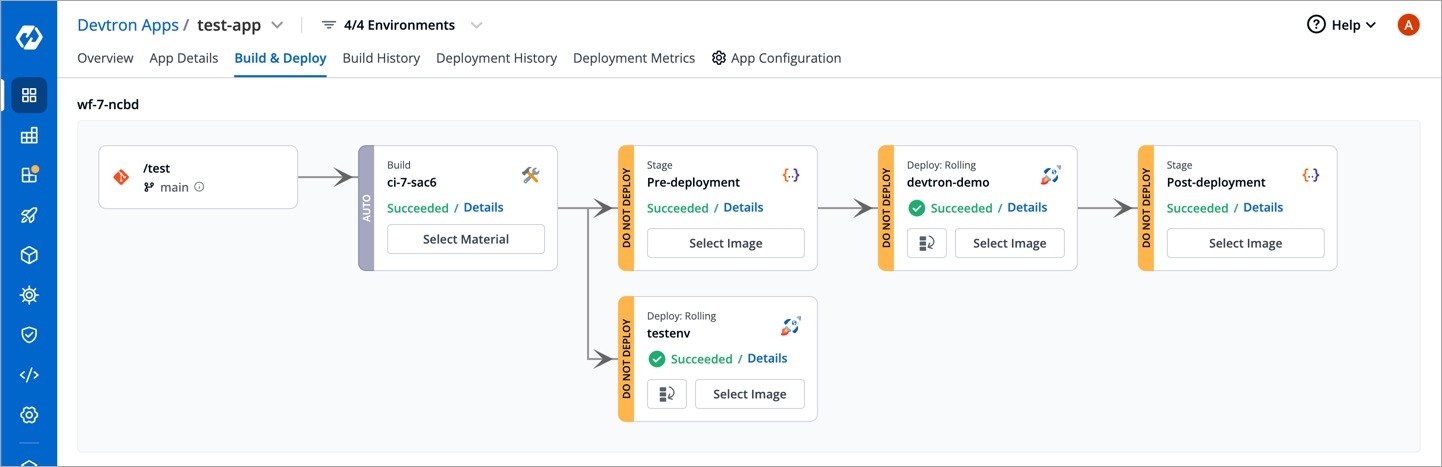Image resolution: width=1442 pixels, height=467 pixels.
Task: Click the git source icon next to /test
Action: coord(121,177)
